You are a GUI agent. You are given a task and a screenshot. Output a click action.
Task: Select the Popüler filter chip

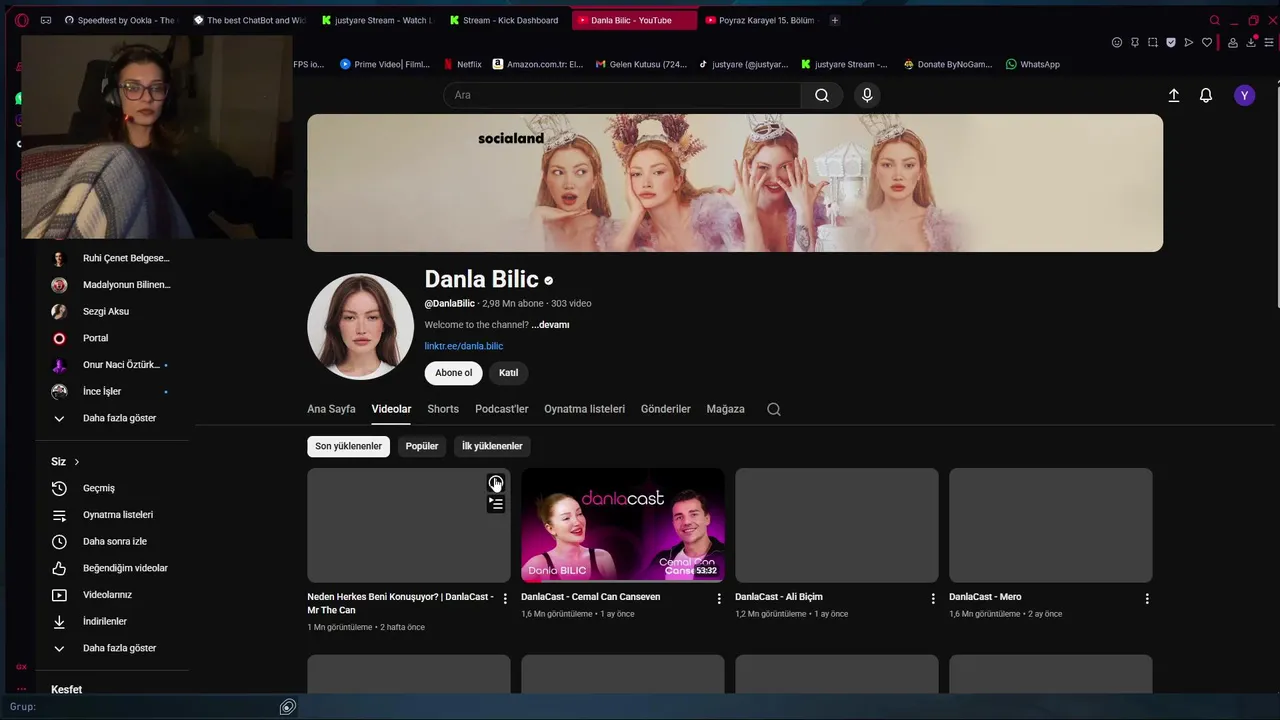click(x=422, y=446)
